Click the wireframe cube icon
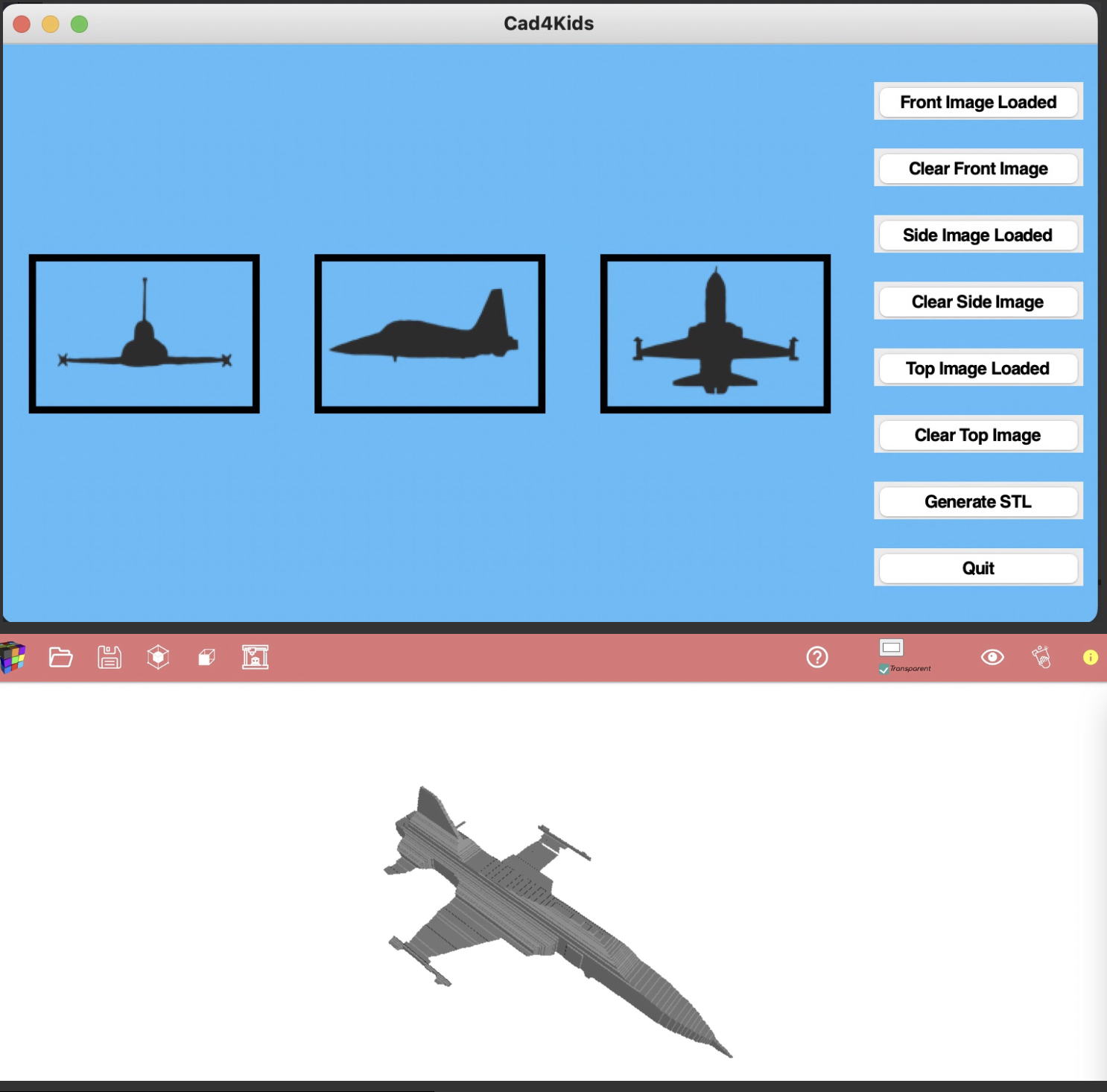The image size is (1107, 1092). [158, 657]
